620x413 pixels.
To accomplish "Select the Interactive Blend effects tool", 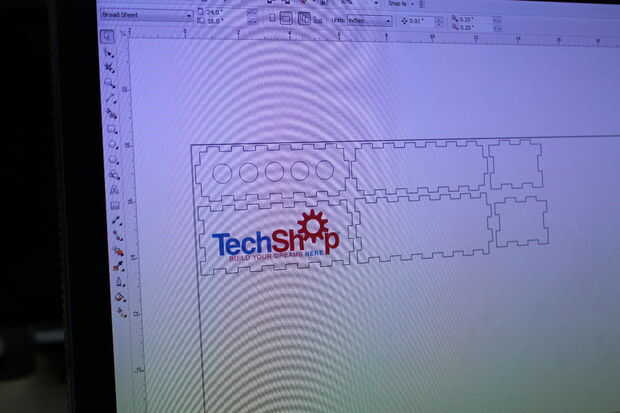I will tap(118, 251).
